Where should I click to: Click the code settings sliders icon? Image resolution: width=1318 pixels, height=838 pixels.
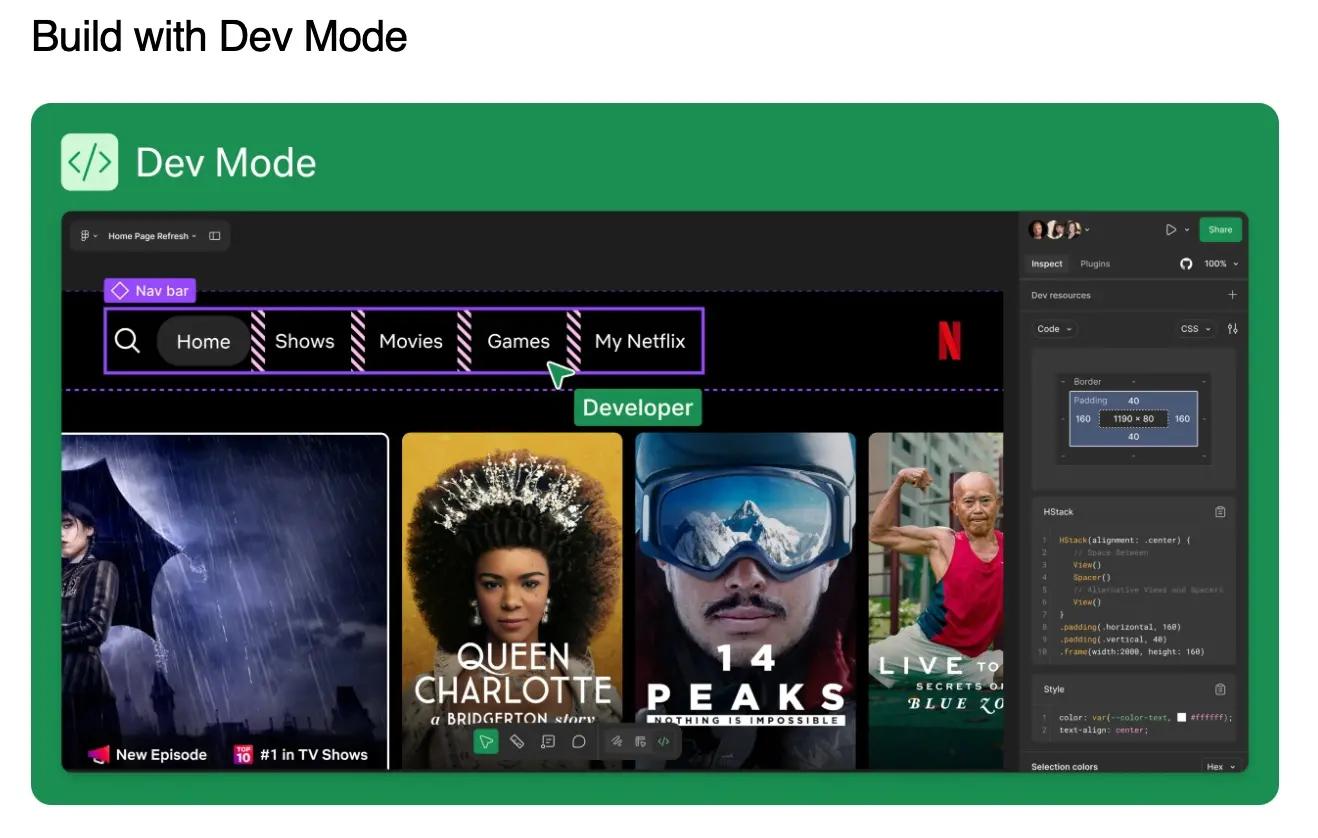click(x=1232, y=329)
